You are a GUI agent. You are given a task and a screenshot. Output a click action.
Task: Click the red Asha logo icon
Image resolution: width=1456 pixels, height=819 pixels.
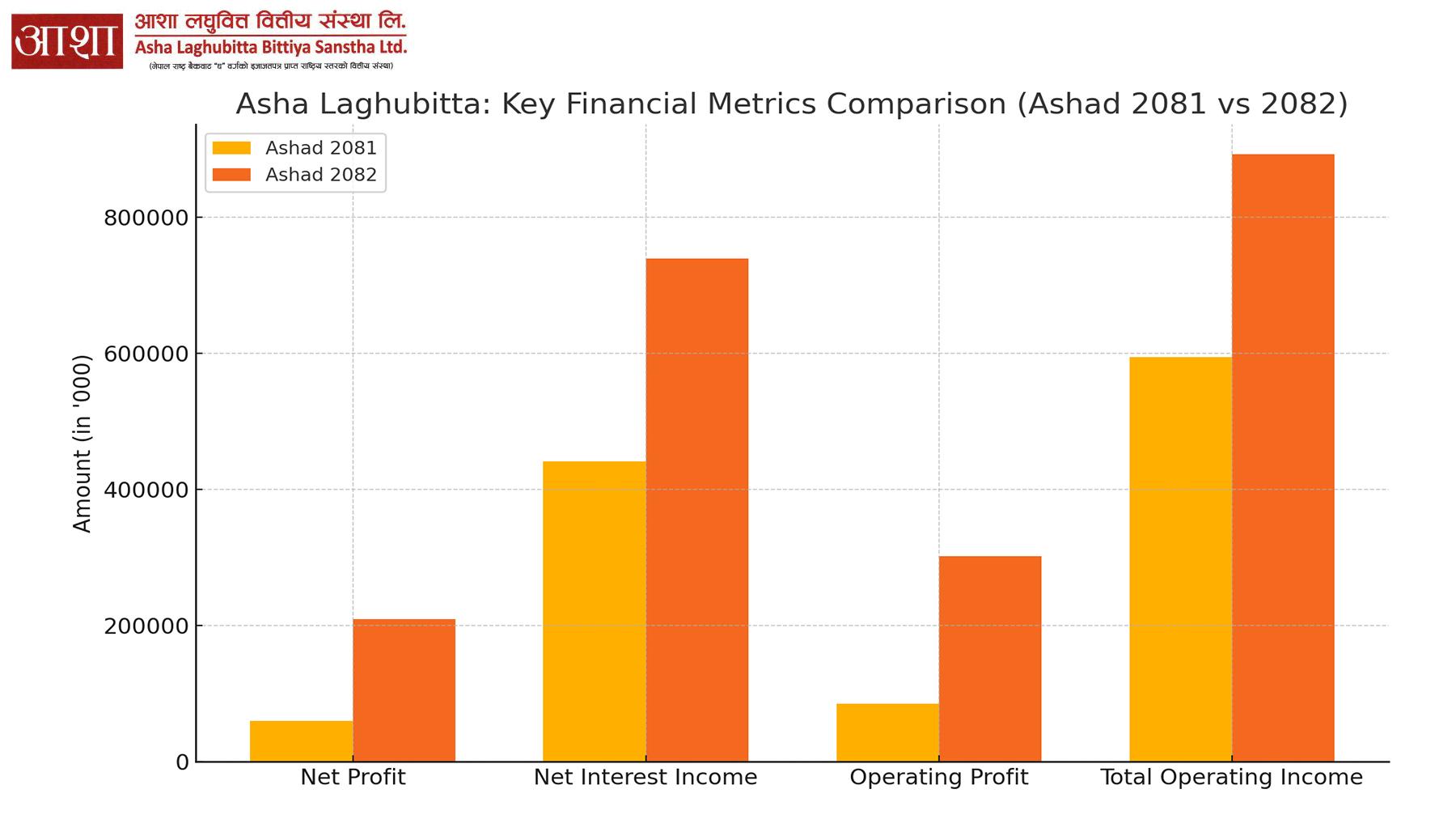click(x=67, y=41)
